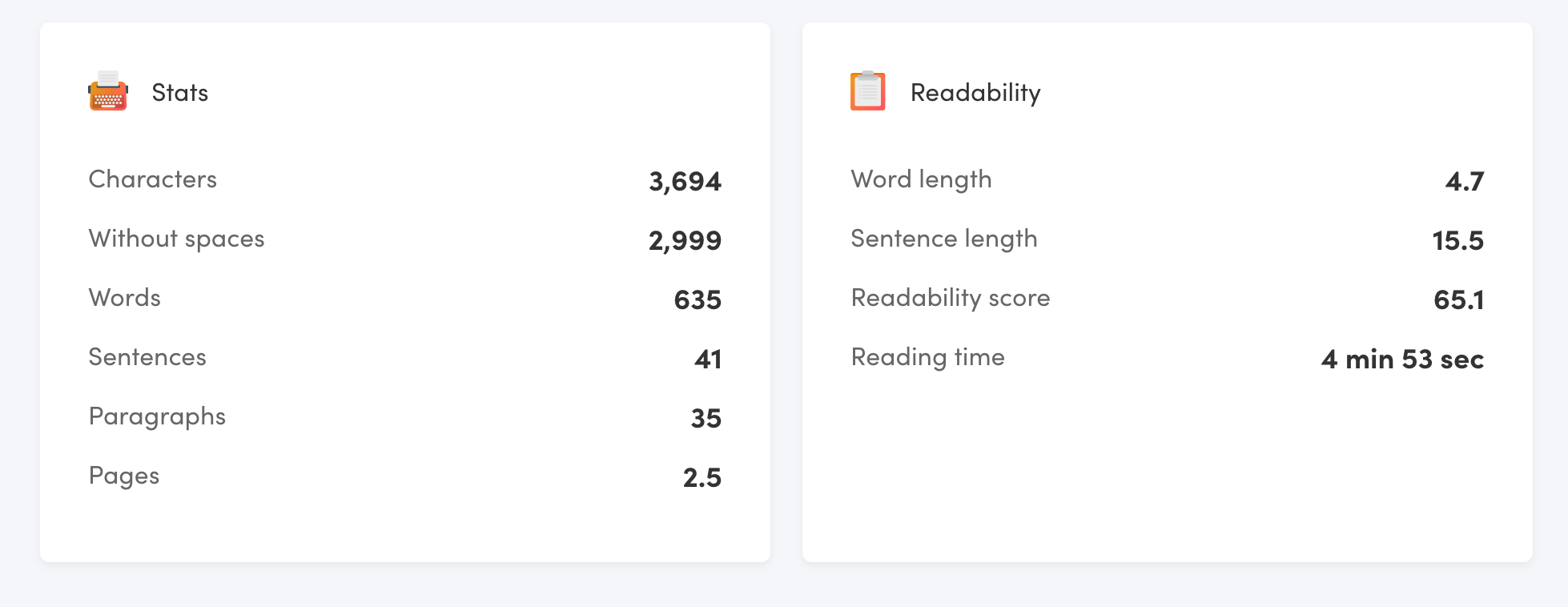This screenshot has width=1568, height=607.
Task: Click the 3,694 characters value
Action: [x=685, y=182]
